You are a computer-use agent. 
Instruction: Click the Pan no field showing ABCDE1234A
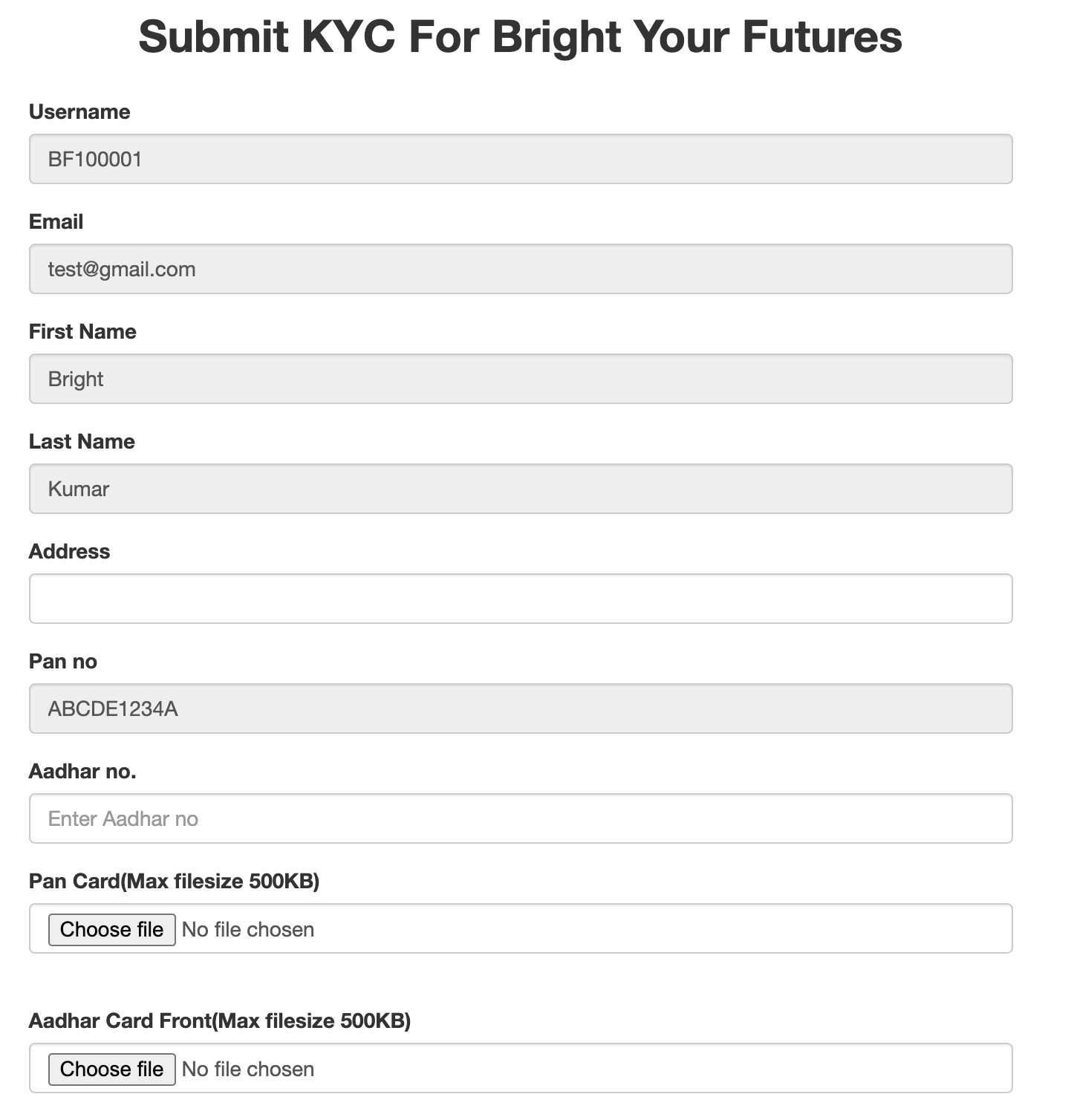[x=520, y=709]
